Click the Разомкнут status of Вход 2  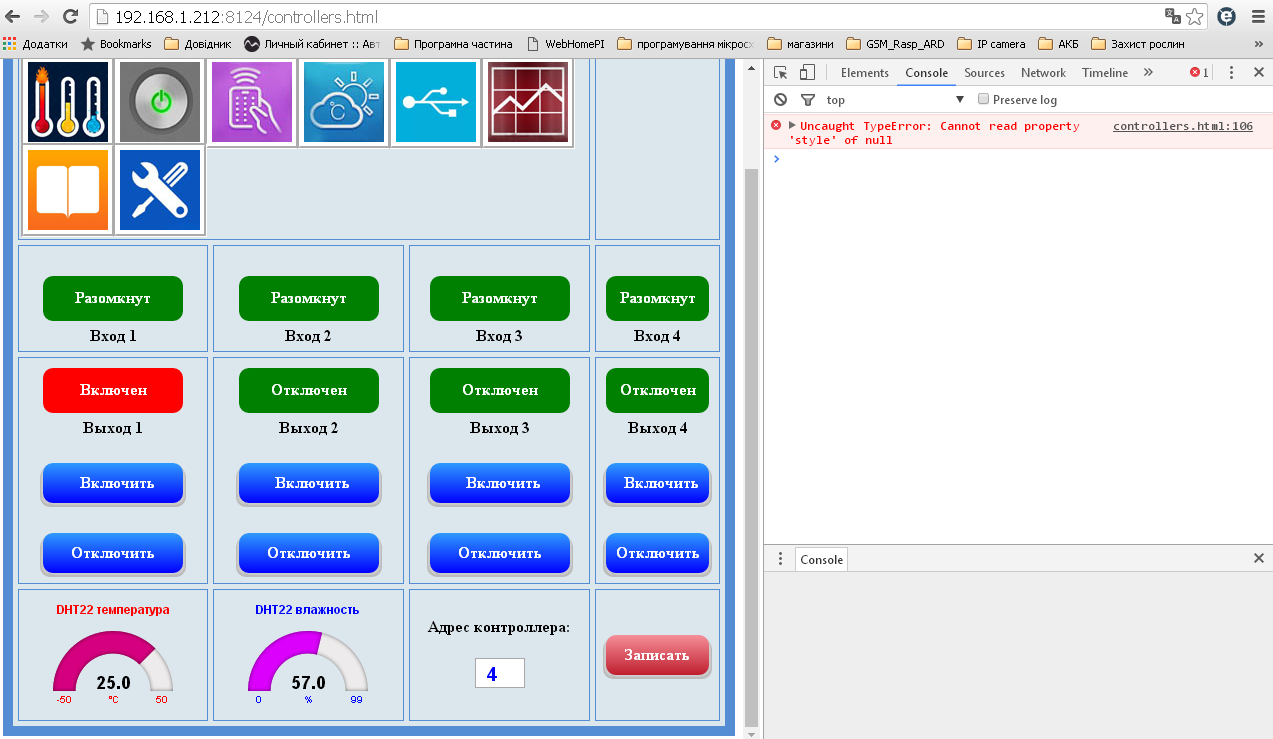point(309,298)
